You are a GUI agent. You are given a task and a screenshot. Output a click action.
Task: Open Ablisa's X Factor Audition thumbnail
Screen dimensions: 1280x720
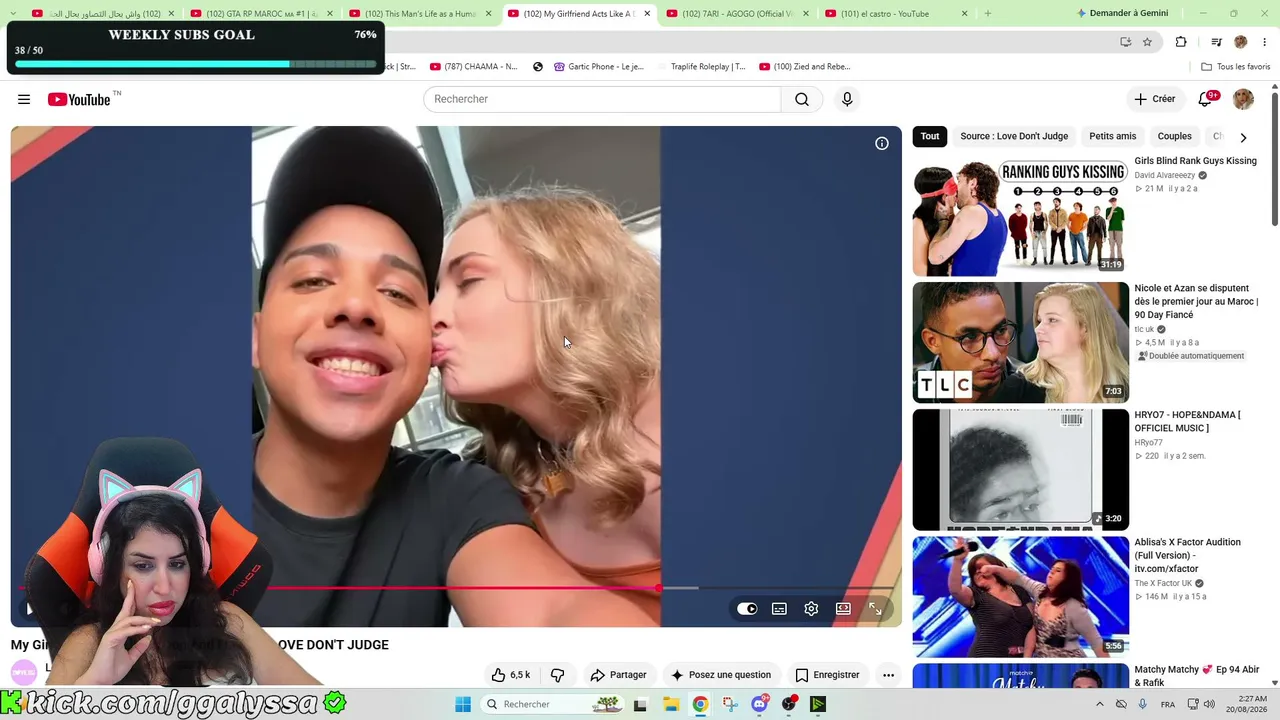(1020, 596)
